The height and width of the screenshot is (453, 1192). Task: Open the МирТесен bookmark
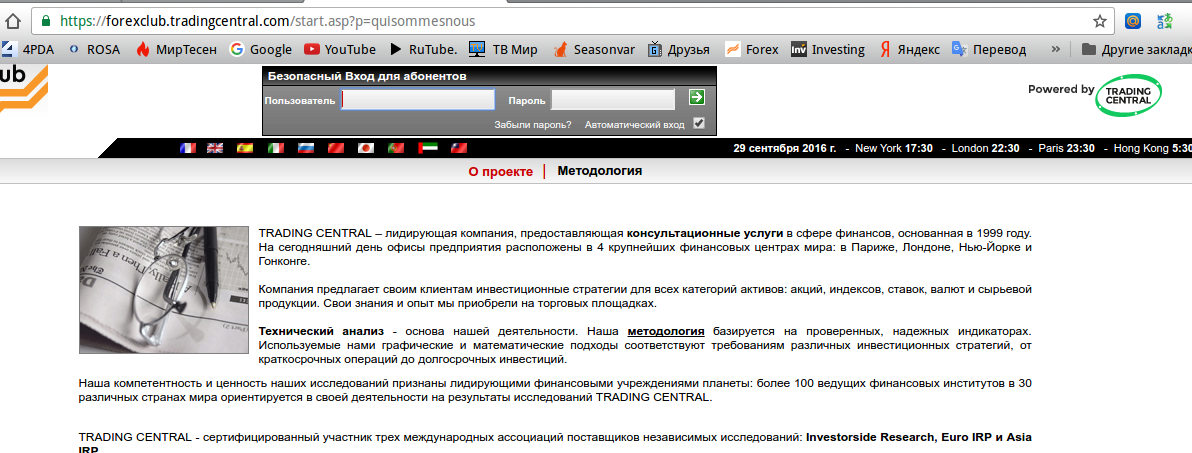(176, 49)
